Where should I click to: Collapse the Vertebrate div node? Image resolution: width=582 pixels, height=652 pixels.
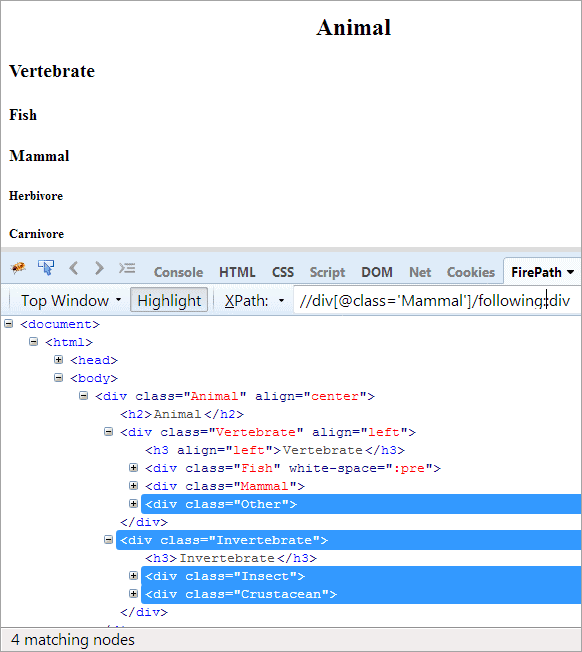tap(109, 432)
